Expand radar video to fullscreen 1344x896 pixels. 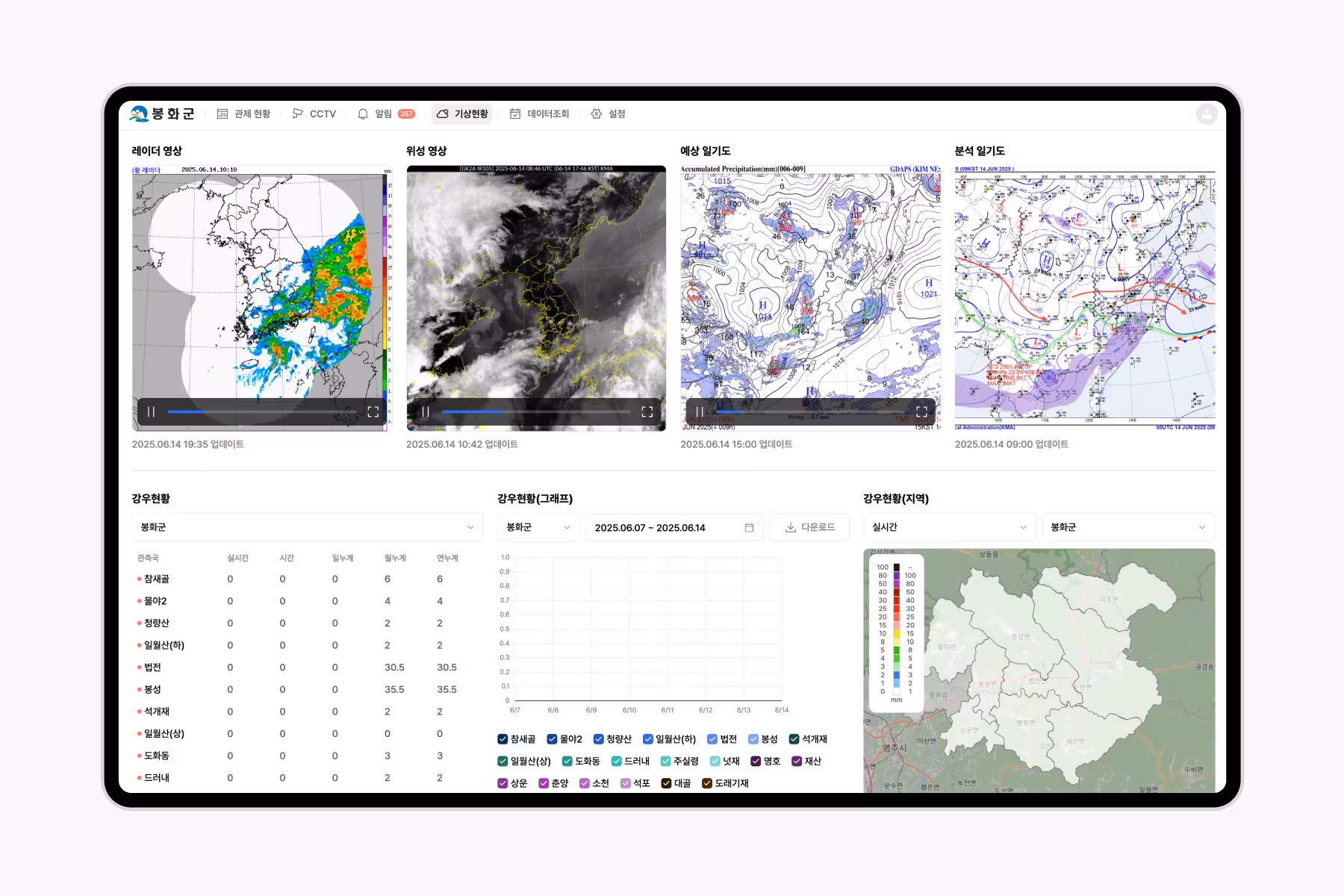(373, 411)
